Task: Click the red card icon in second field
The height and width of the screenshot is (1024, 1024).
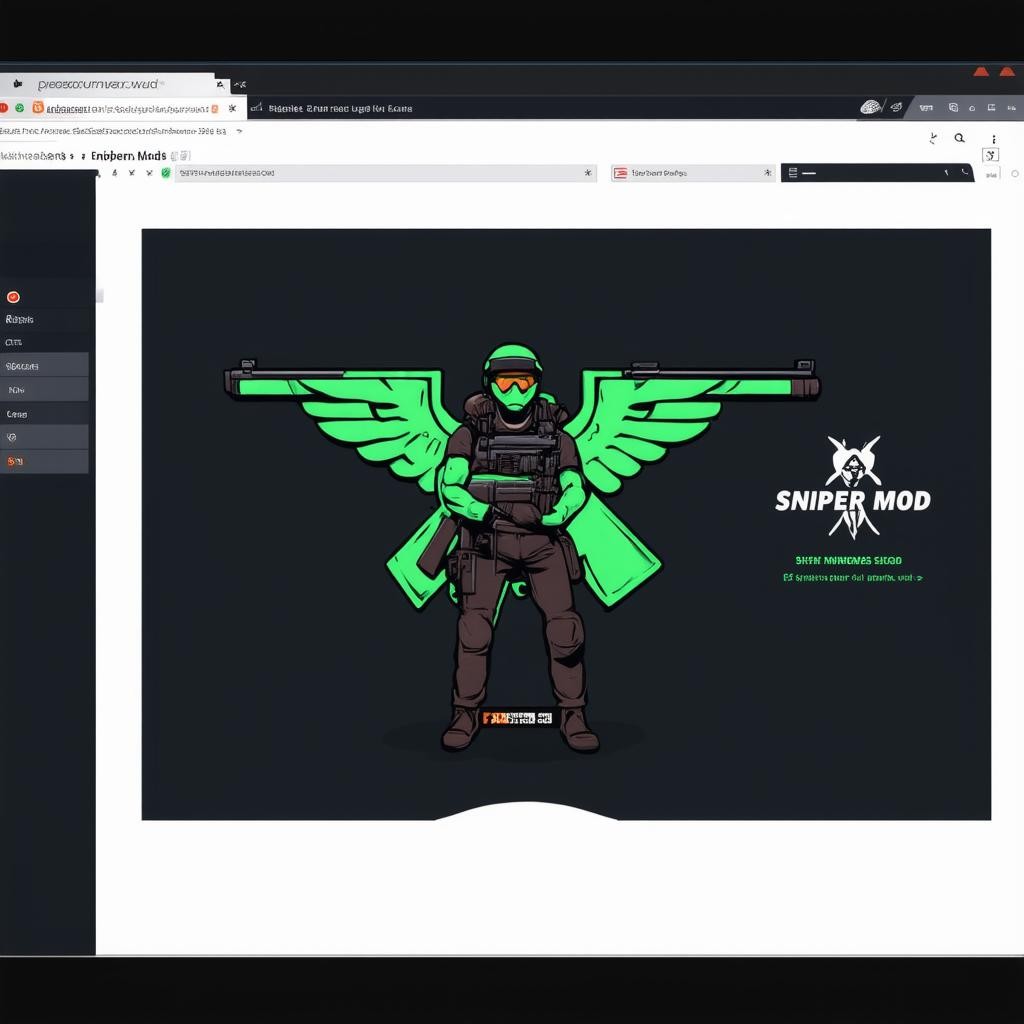Action: point(620,173)
